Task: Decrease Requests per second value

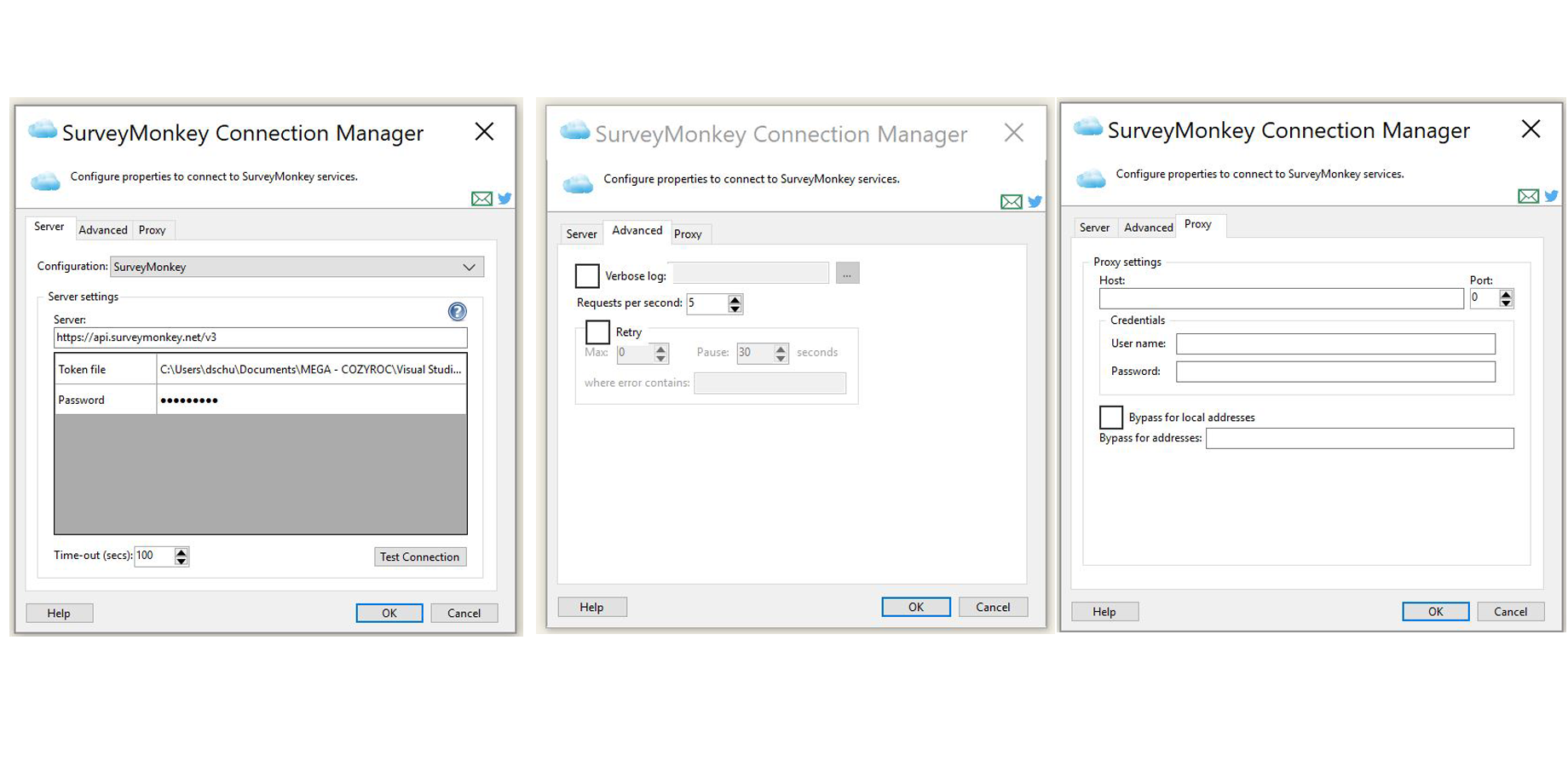Action: click(735, 309)
